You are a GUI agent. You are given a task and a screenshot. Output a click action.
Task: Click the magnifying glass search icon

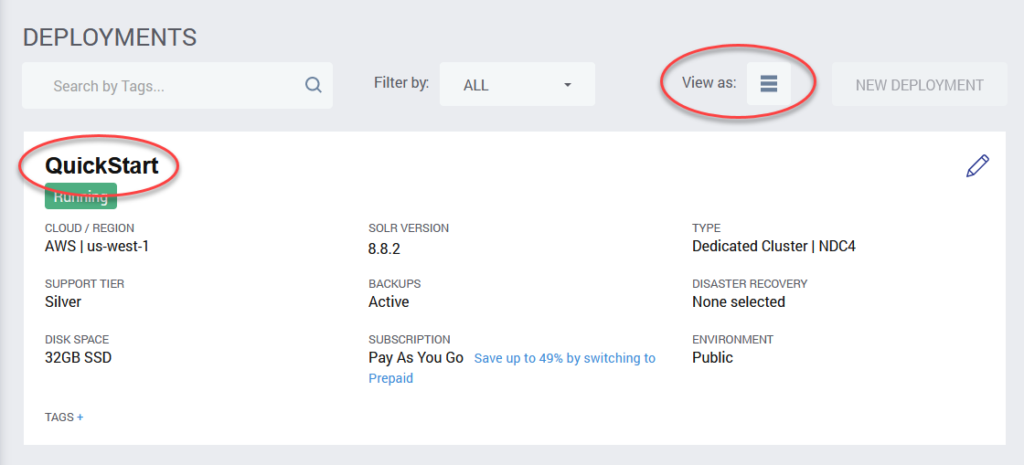pos(313,85)
